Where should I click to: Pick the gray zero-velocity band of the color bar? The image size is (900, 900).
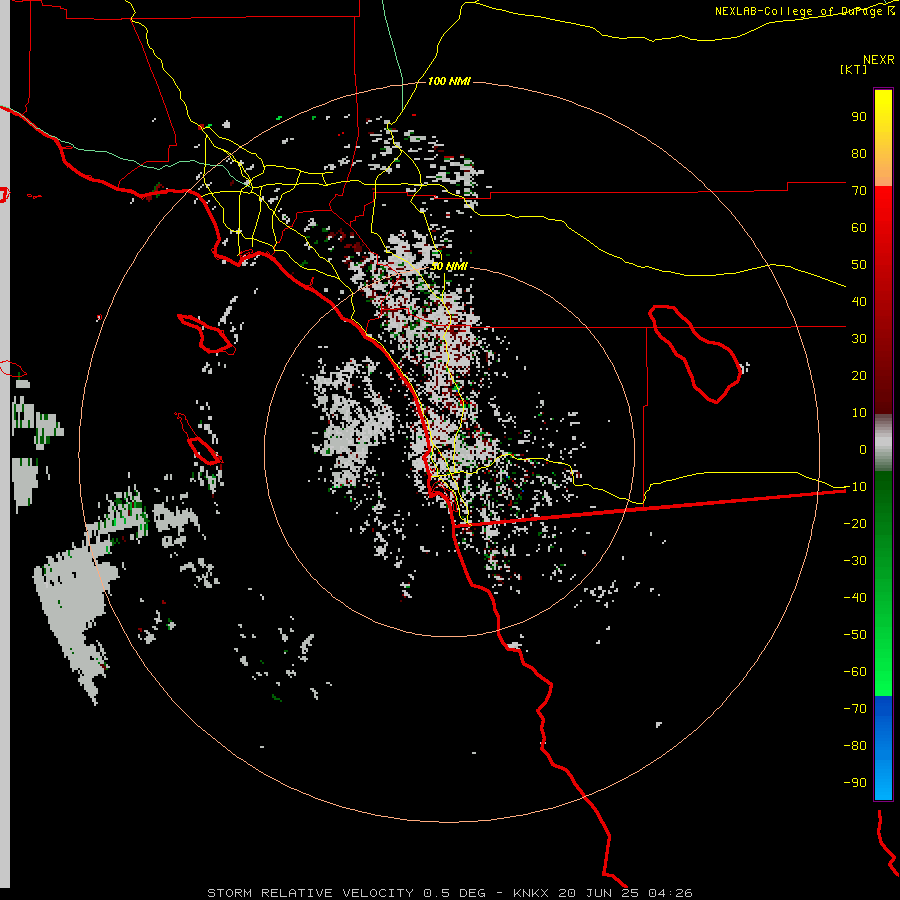(883, 443)
